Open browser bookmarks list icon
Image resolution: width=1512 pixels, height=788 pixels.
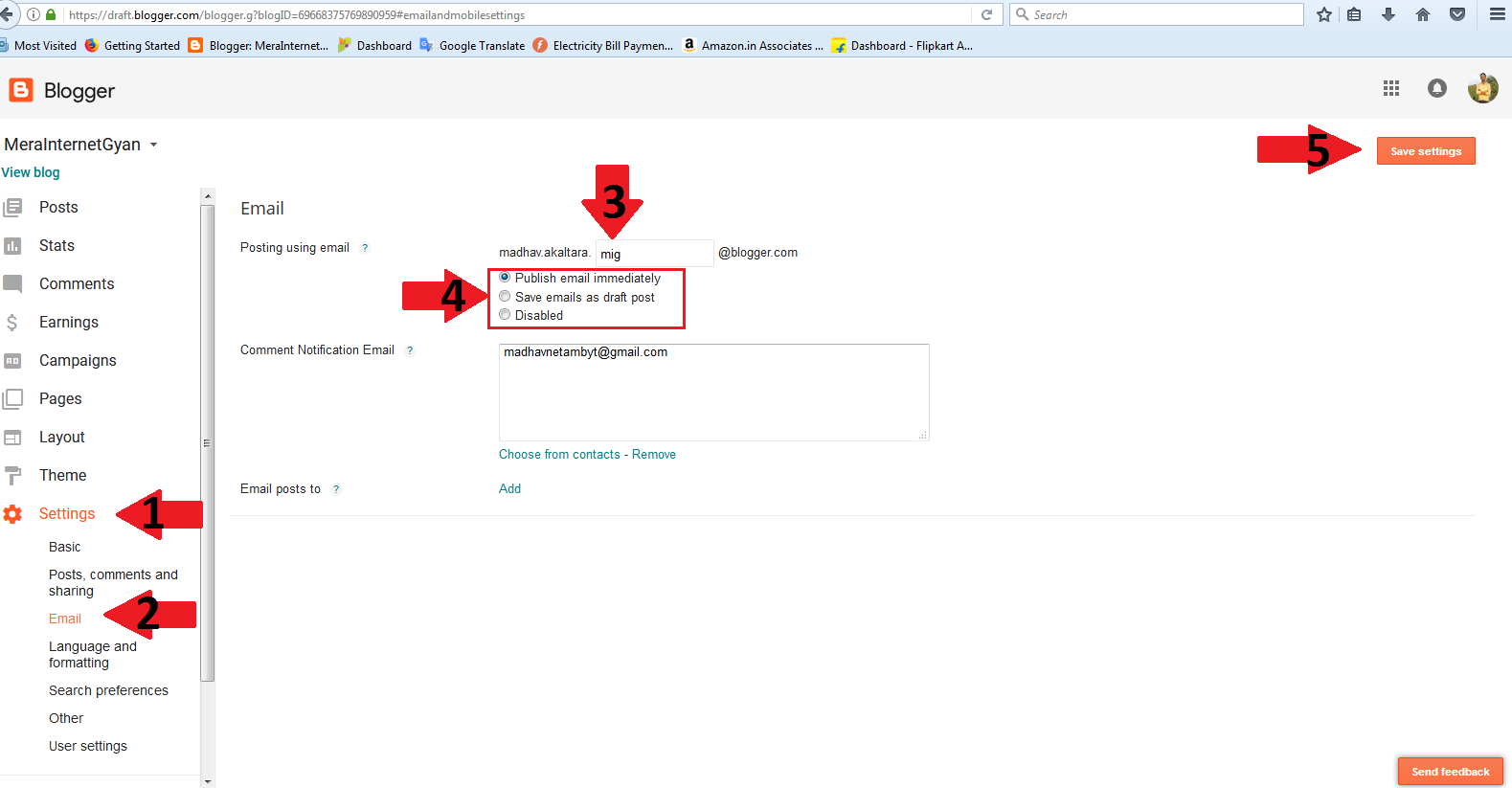click(x=1354, y=14)
